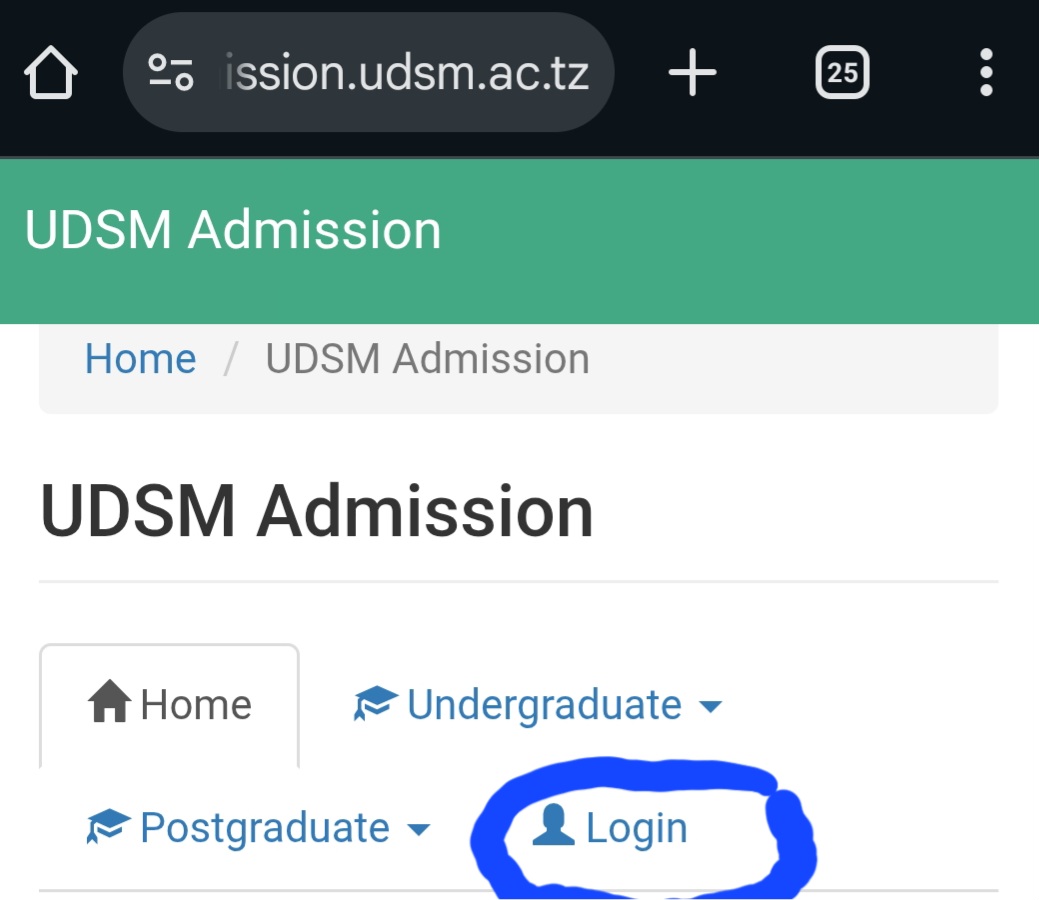This screenshot has width=1039, height=900.
Task: Tap the UDSM Admission breadcrumb text
Action: pyautogui.click(x=425, y=358)
